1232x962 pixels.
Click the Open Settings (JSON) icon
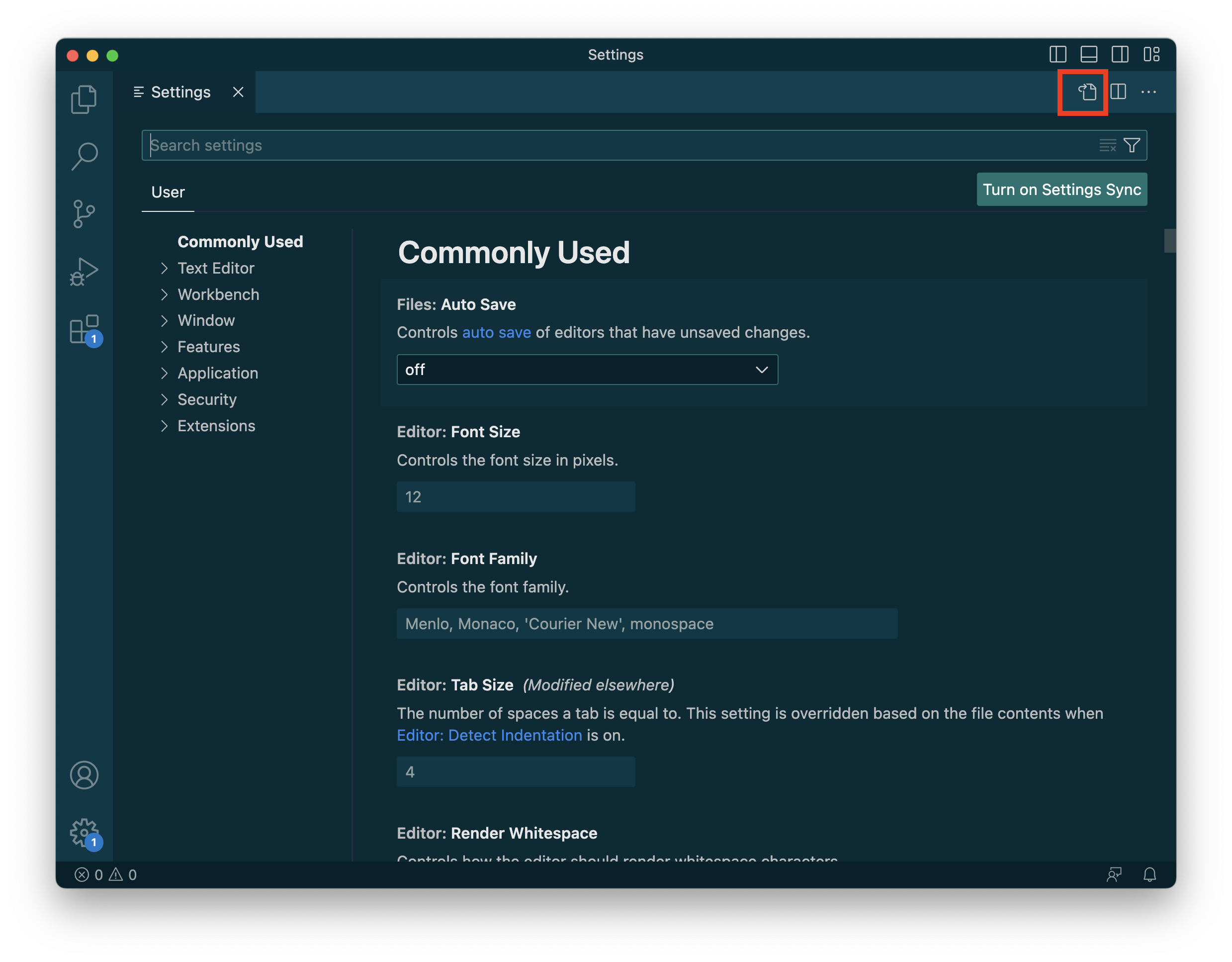pyautogui.click(x=1086, y=92)
